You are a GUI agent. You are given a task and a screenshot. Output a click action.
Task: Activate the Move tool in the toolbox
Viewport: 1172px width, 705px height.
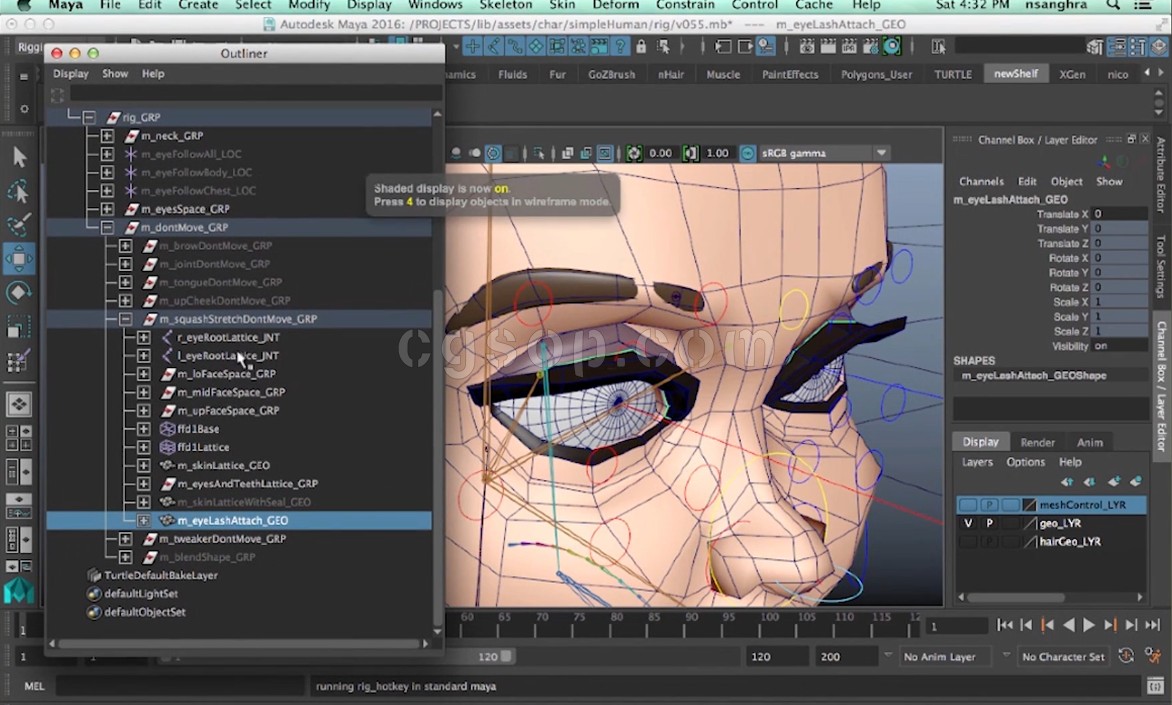click(19, 260)
